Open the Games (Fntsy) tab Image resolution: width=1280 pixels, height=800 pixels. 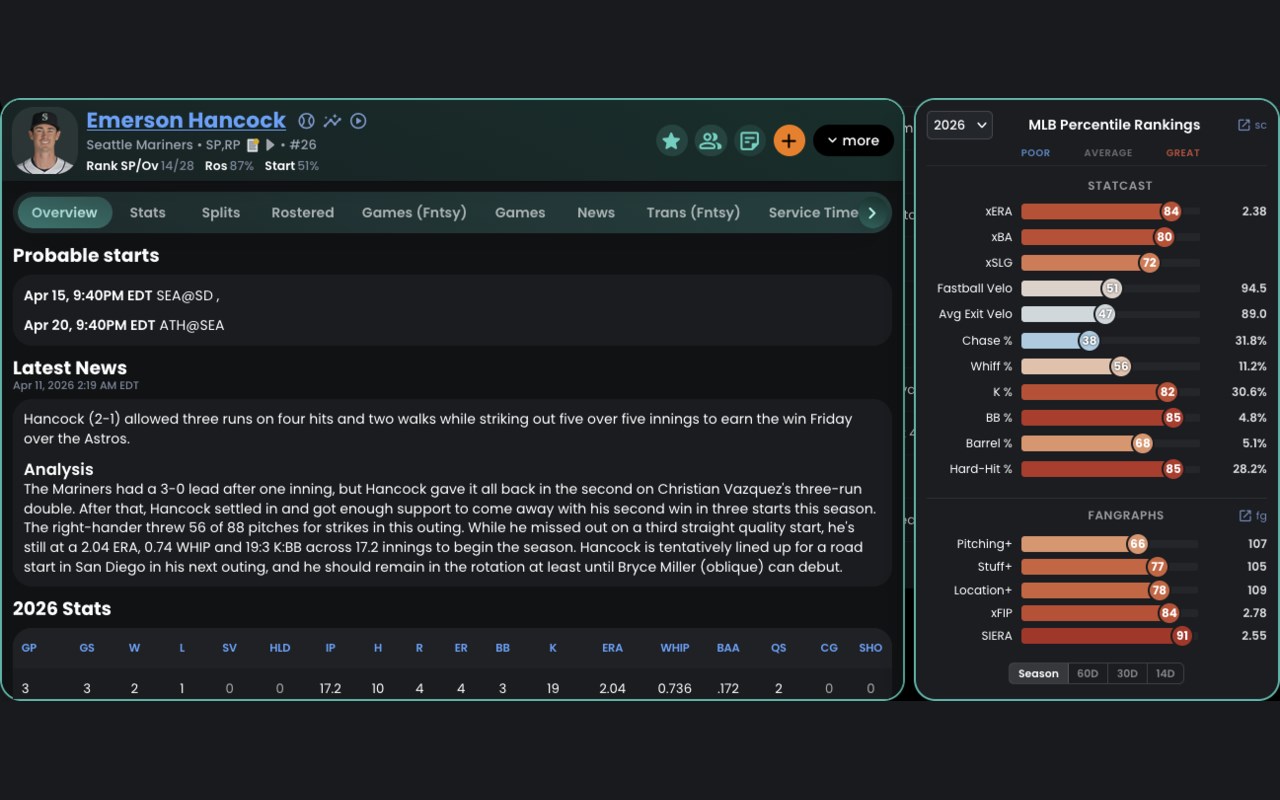[x=414, y=213]
